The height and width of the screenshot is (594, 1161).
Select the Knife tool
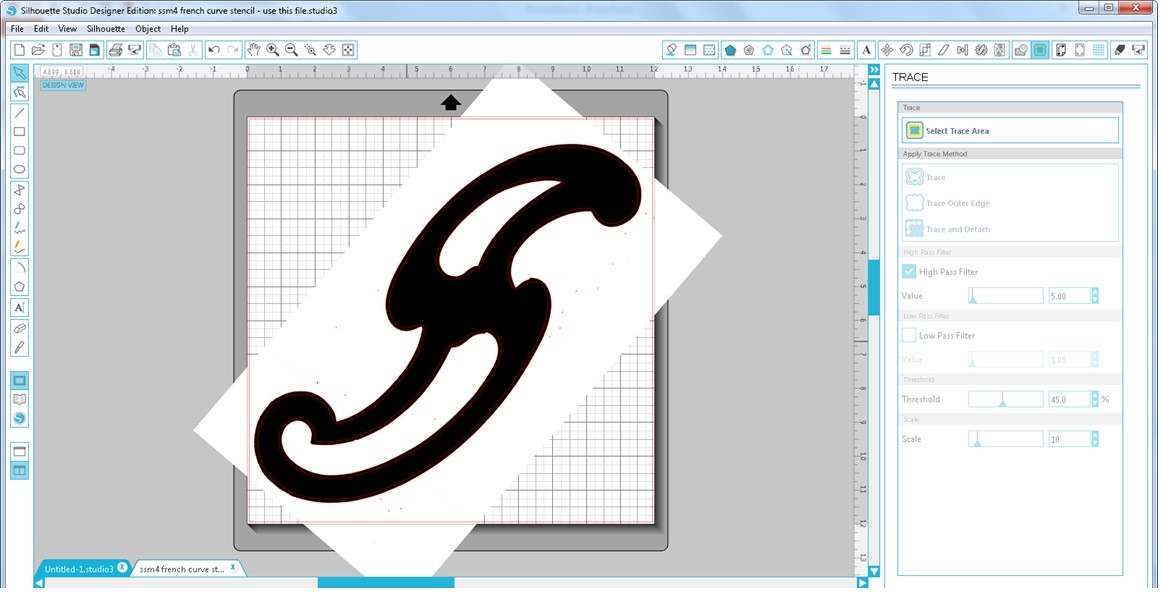20,347
